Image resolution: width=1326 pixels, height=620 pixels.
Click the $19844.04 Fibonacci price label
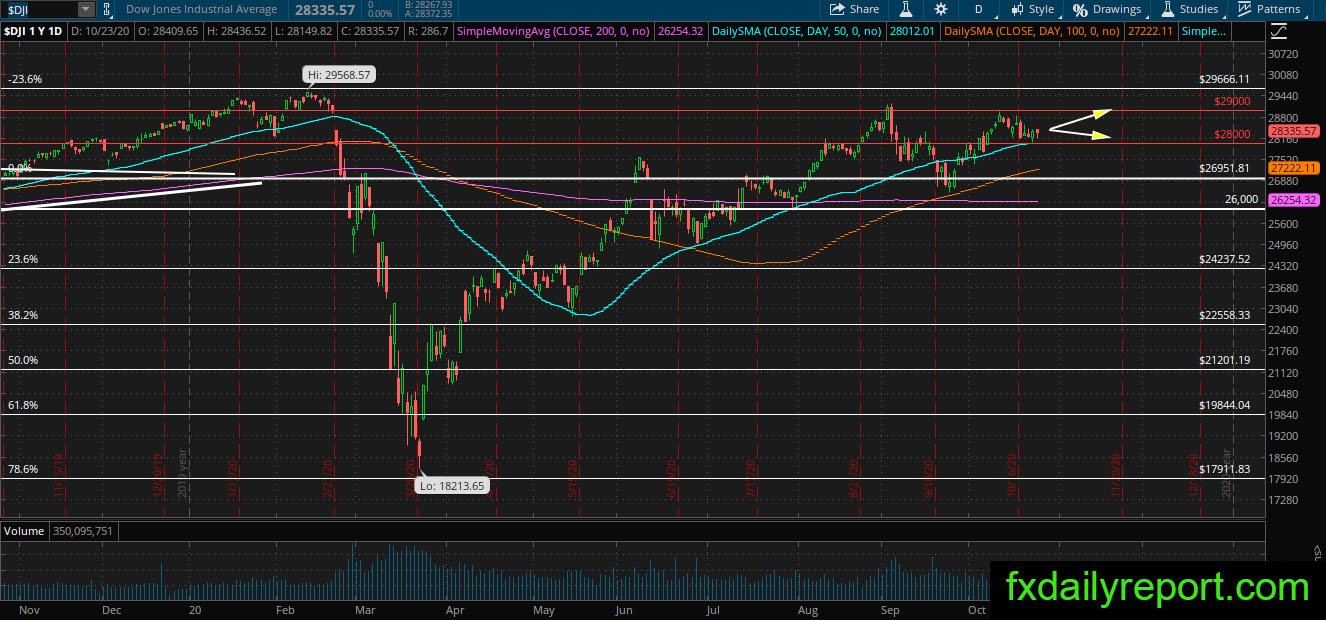coord(1225,405)
